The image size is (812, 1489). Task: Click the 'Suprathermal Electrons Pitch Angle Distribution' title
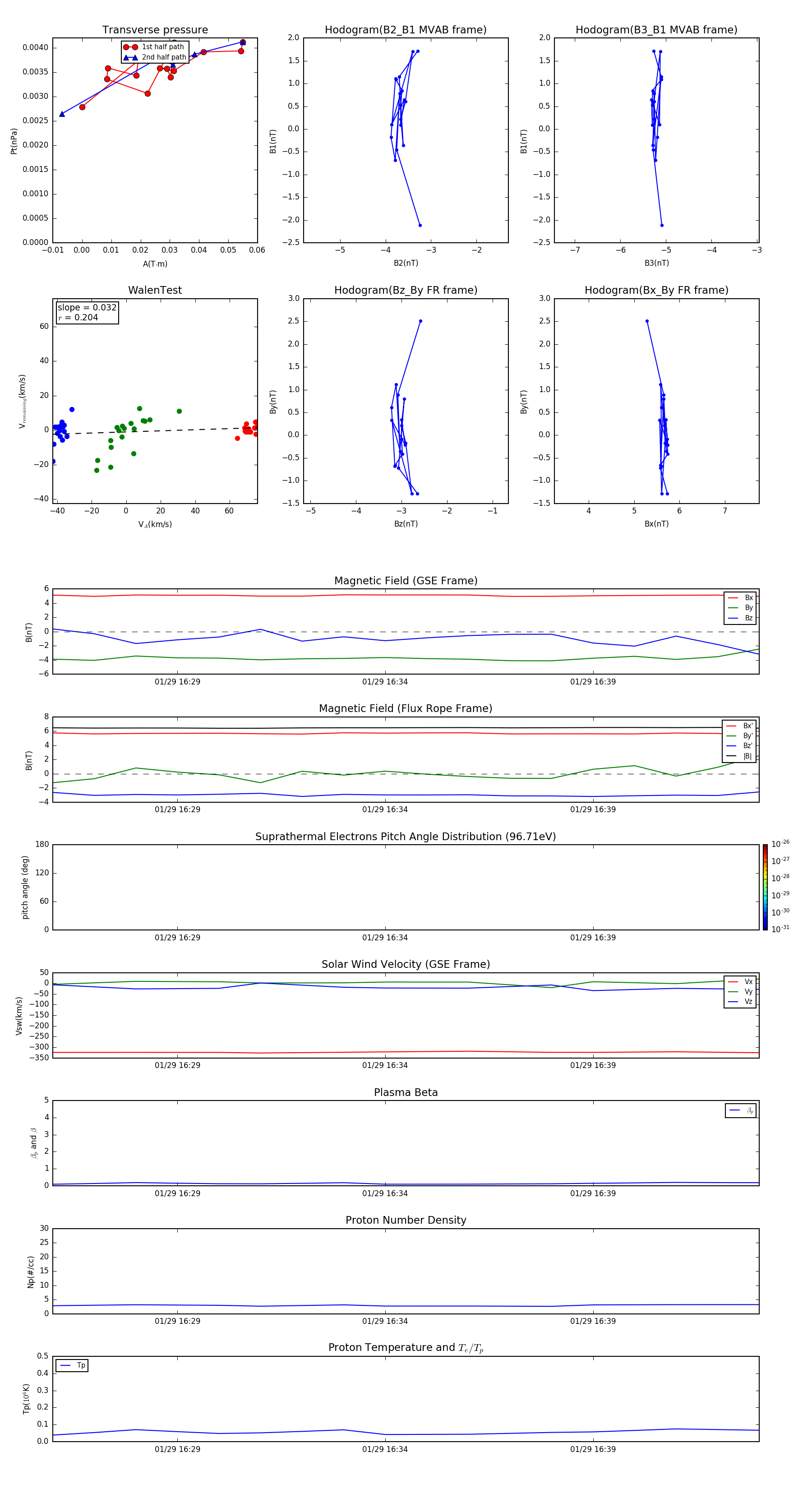click(406, 837)
